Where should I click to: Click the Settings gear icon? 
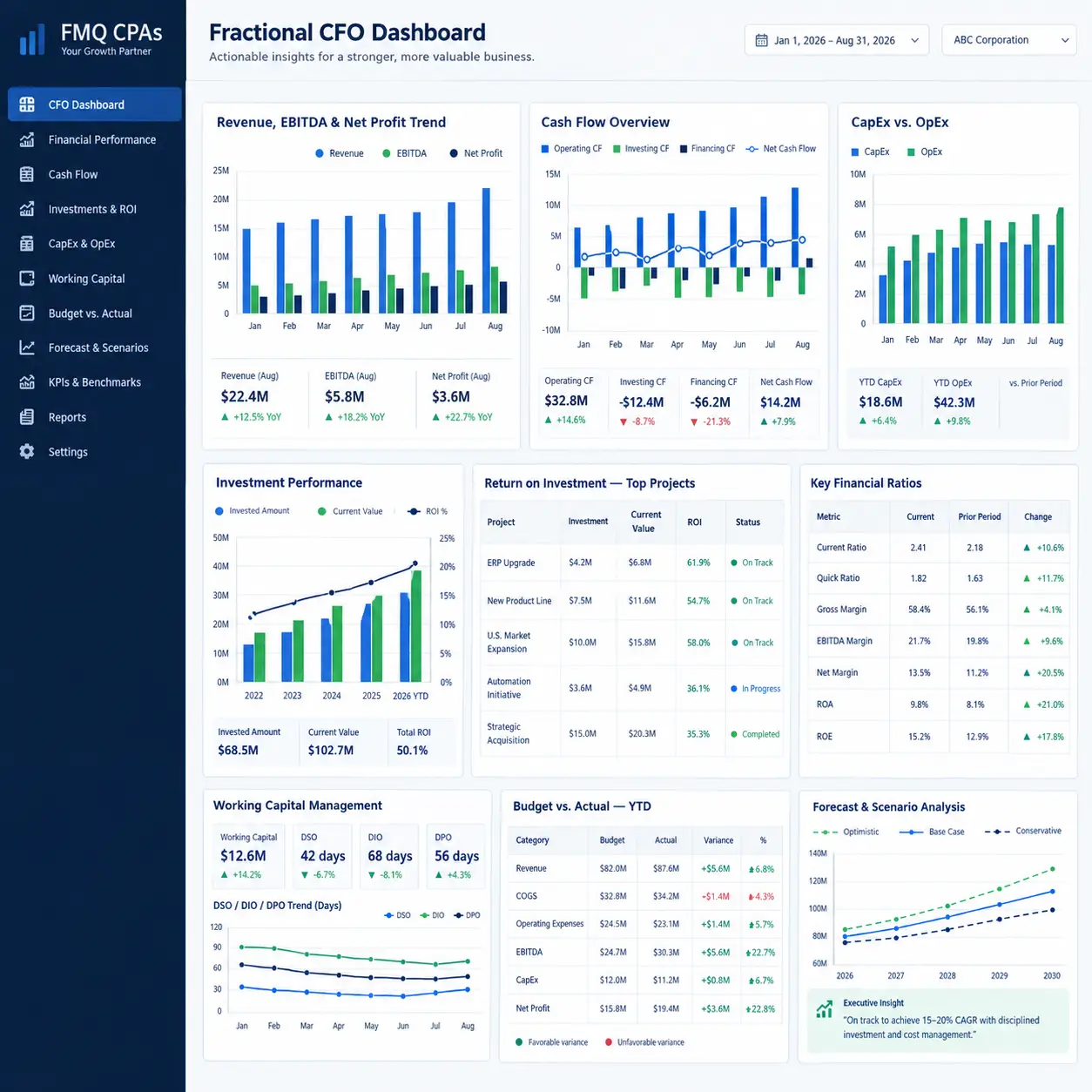(x=27, y=451)
